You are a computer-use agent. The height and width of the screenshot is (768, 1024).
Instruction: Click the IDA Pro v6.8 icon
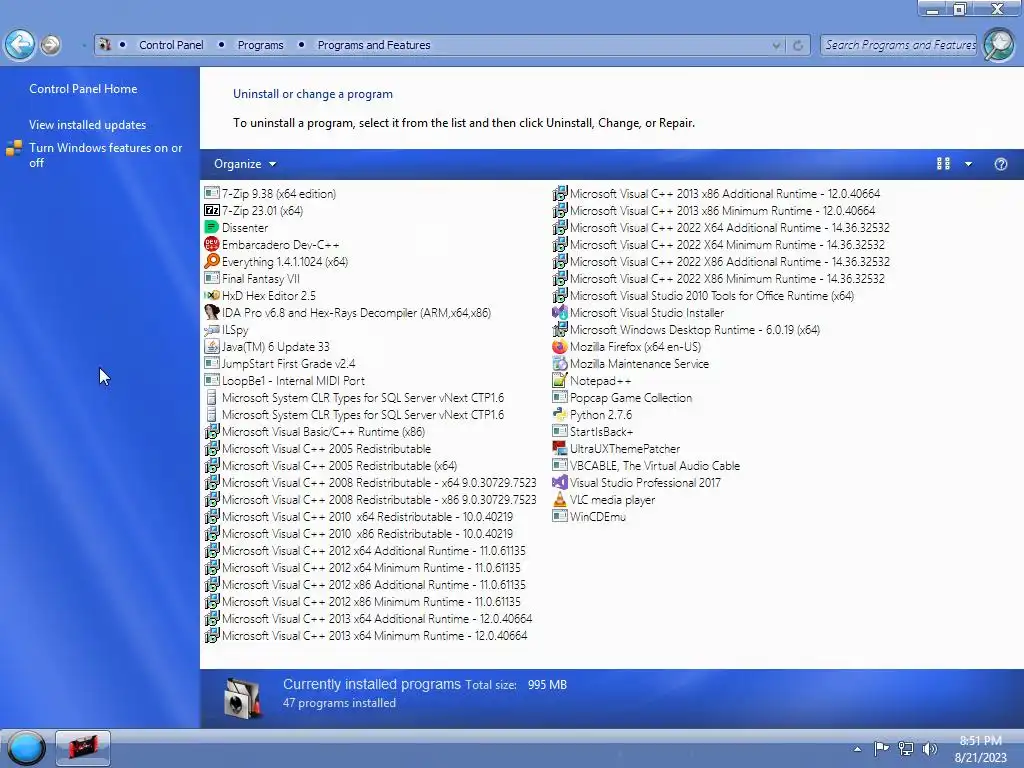pos(212,312)
